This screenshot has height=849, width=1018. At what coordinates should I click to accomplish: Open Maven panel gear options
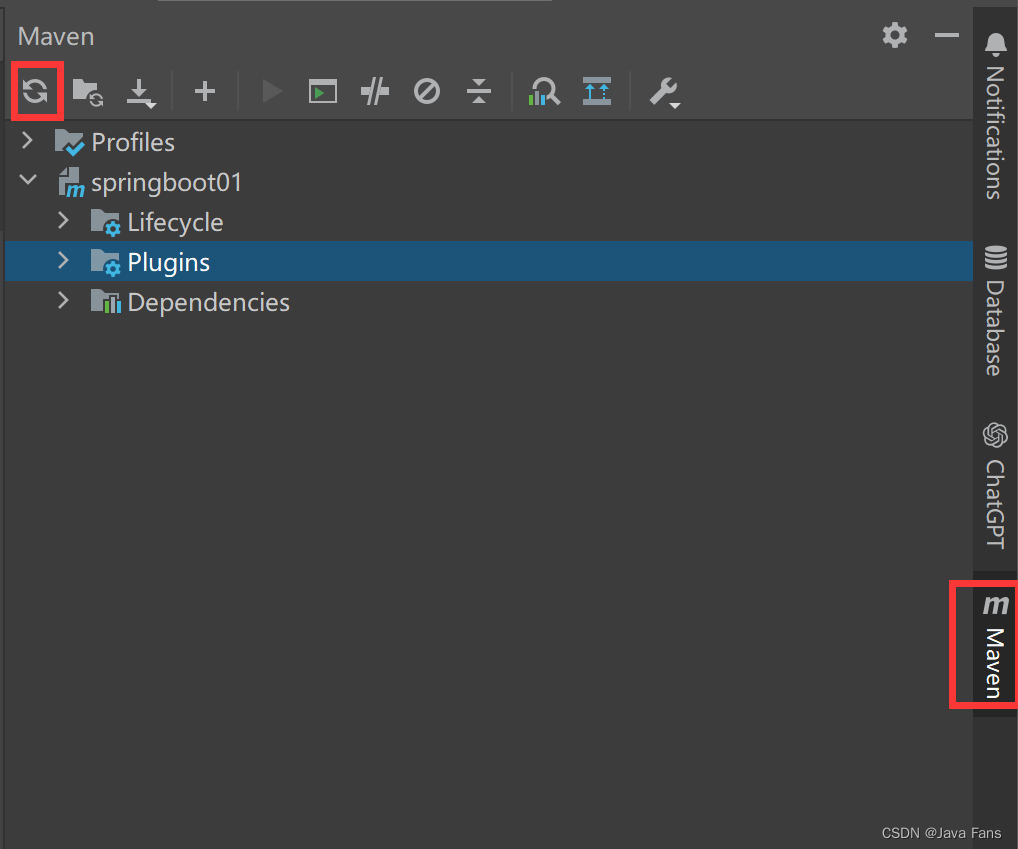[x=895, y=35]
